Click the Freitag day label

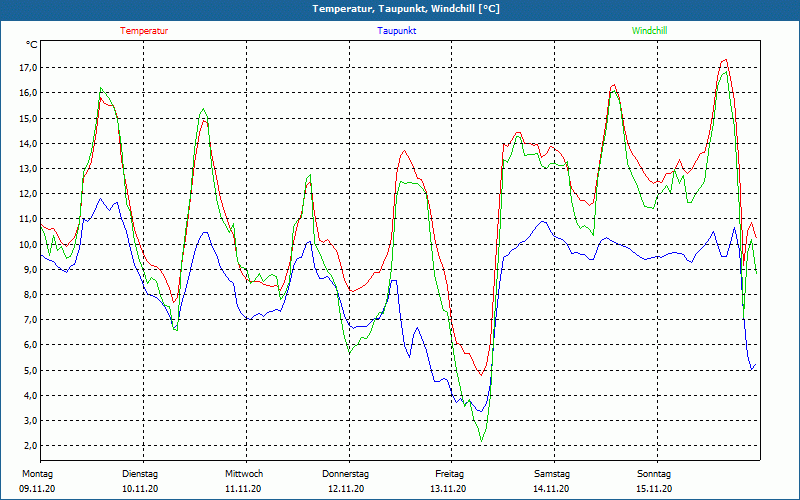(x=450, y=473)
